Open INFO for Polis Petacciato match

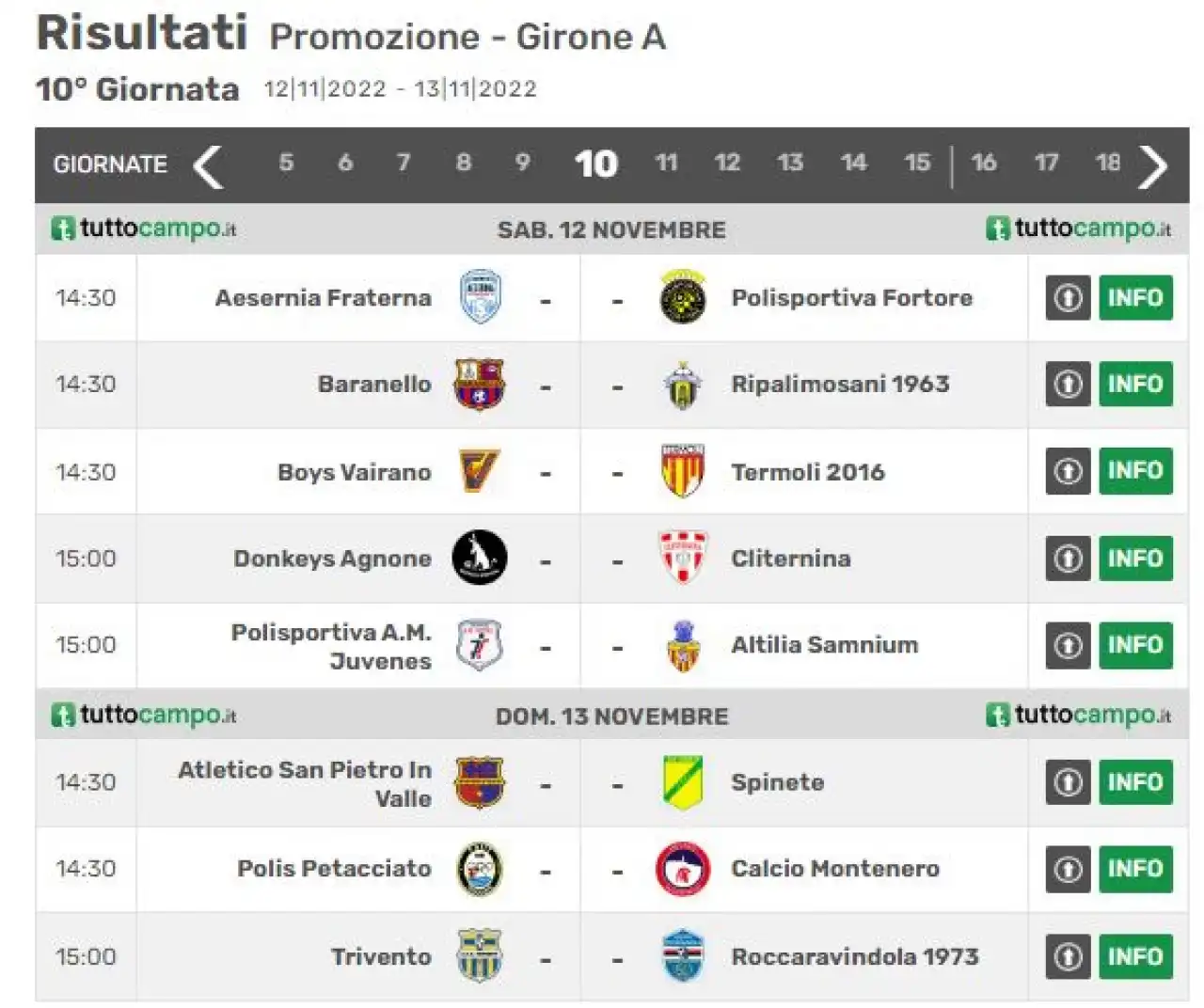1135,869
